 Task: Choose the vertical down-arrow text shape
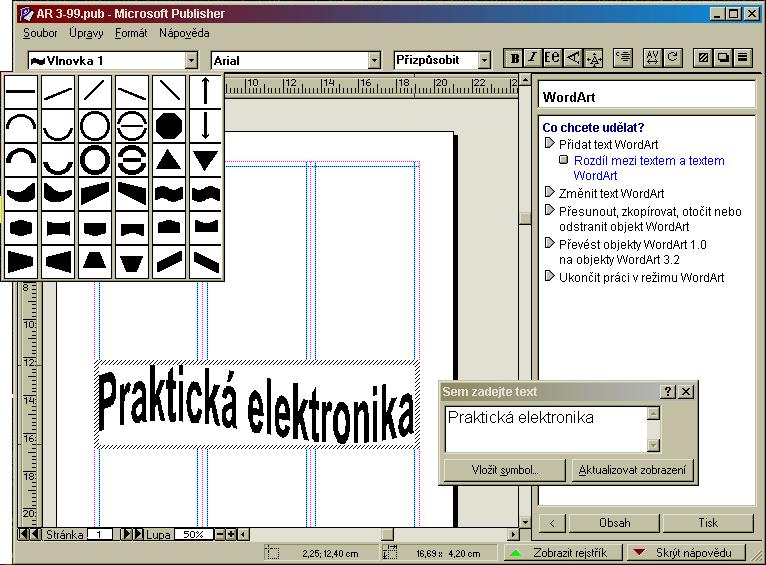pyautogui.click(x=205, y=125)
